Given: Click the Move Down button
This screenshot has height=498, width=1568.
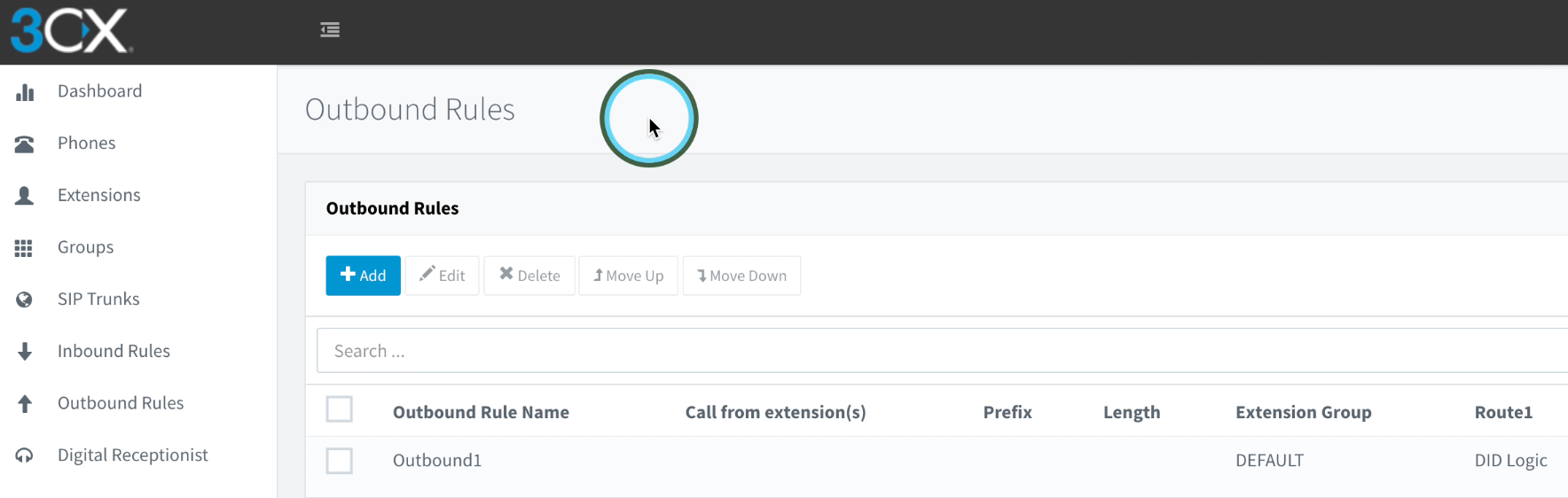Looking at the screenshot, I should click(x=741, y=276).
